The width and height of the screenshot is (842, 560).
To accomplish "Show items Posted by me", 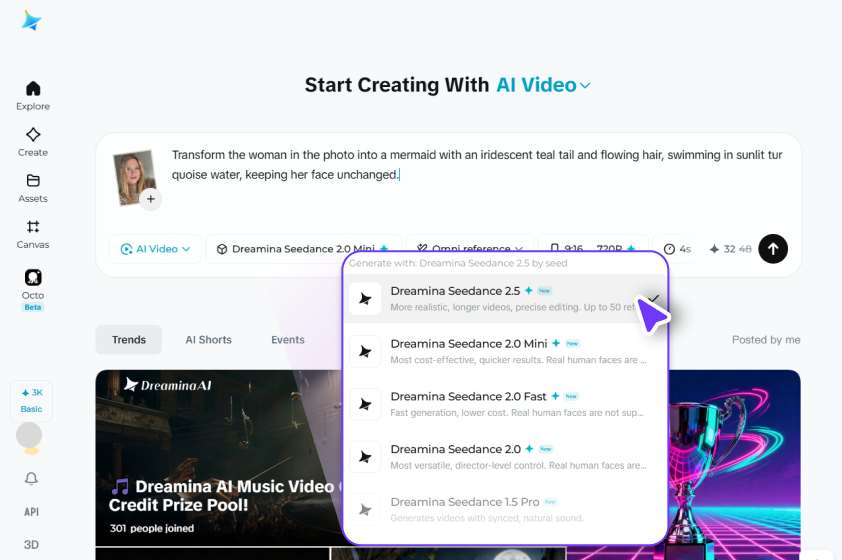I will pos(766,339).
